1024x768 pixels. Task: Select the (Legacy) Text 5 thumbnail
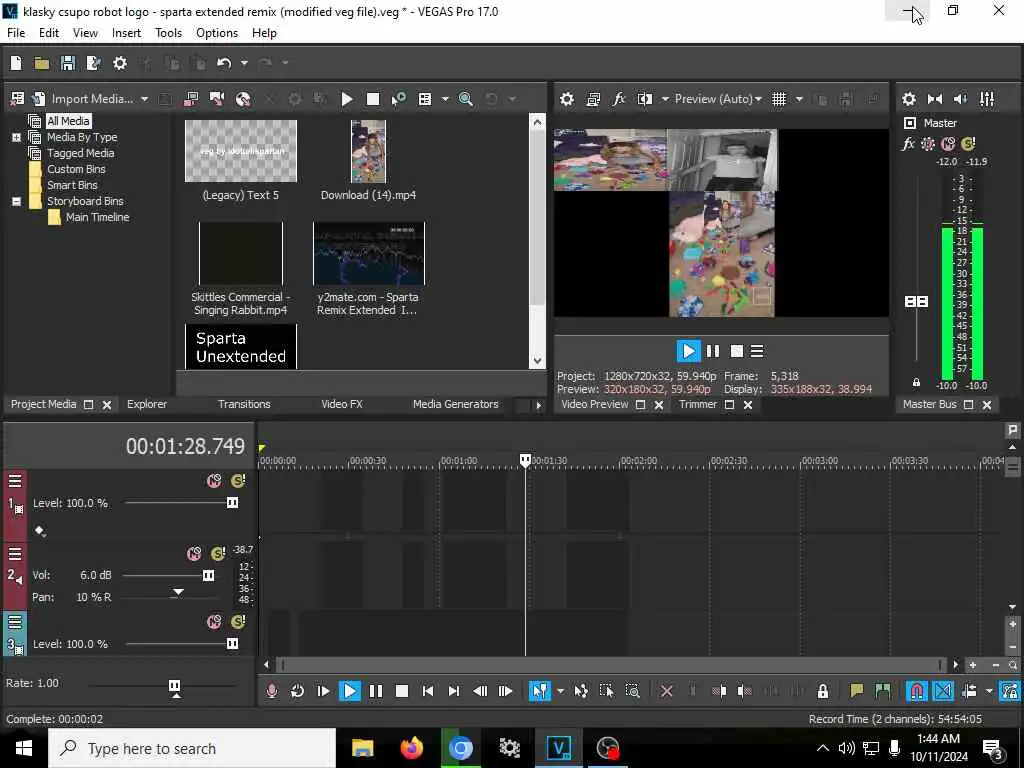click(x=240, y=151)
